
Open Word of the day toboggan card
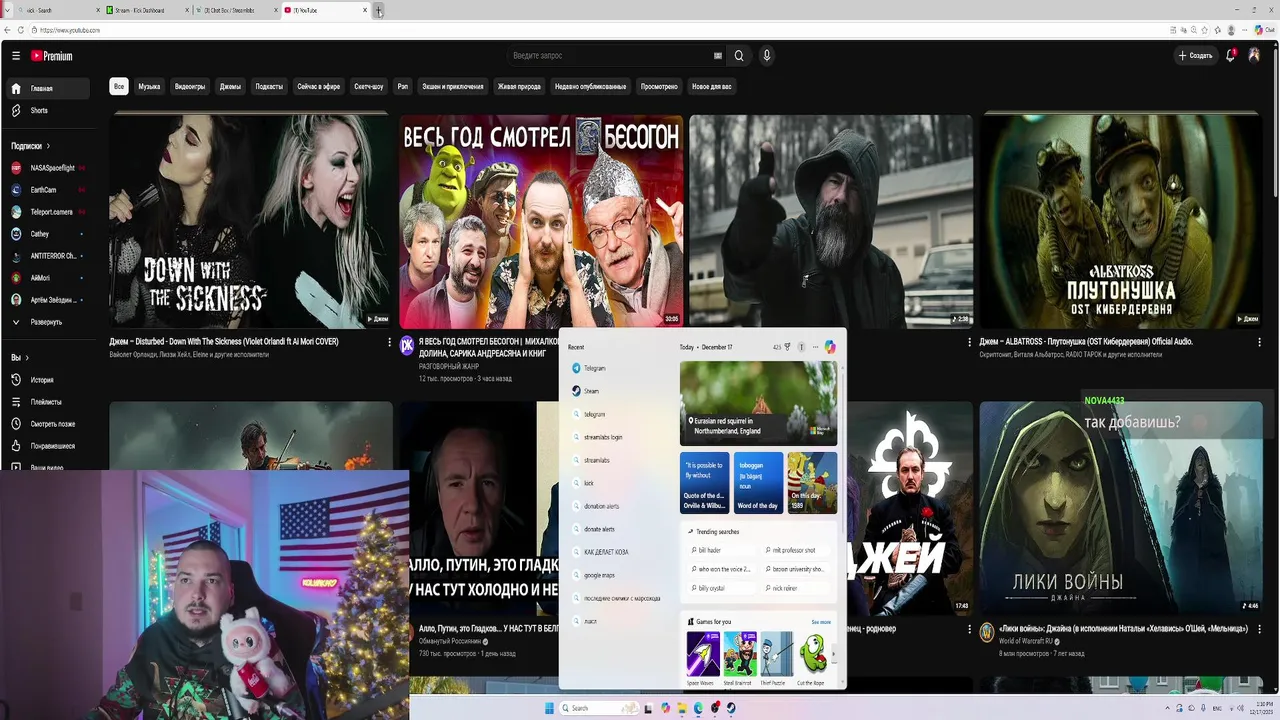tap(758, 482)
